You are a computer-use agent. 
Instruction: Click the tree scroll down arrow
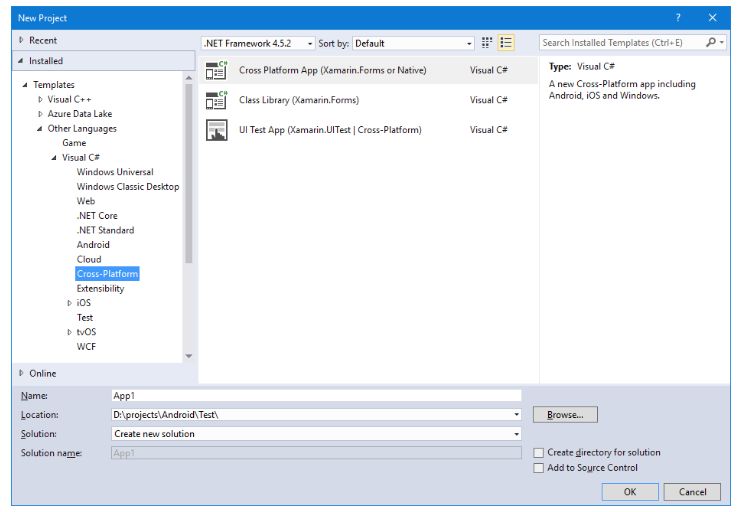pos(189,356)
